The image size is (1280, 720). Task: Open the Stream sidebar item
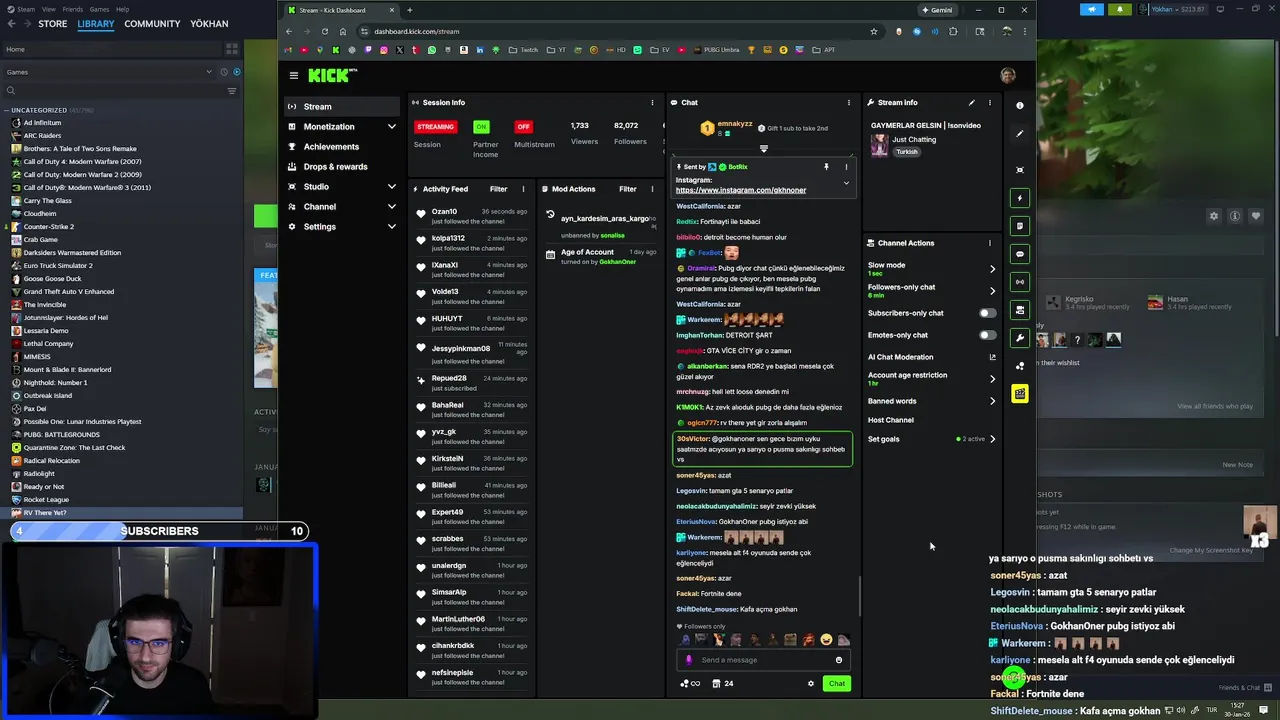(342, 107)
